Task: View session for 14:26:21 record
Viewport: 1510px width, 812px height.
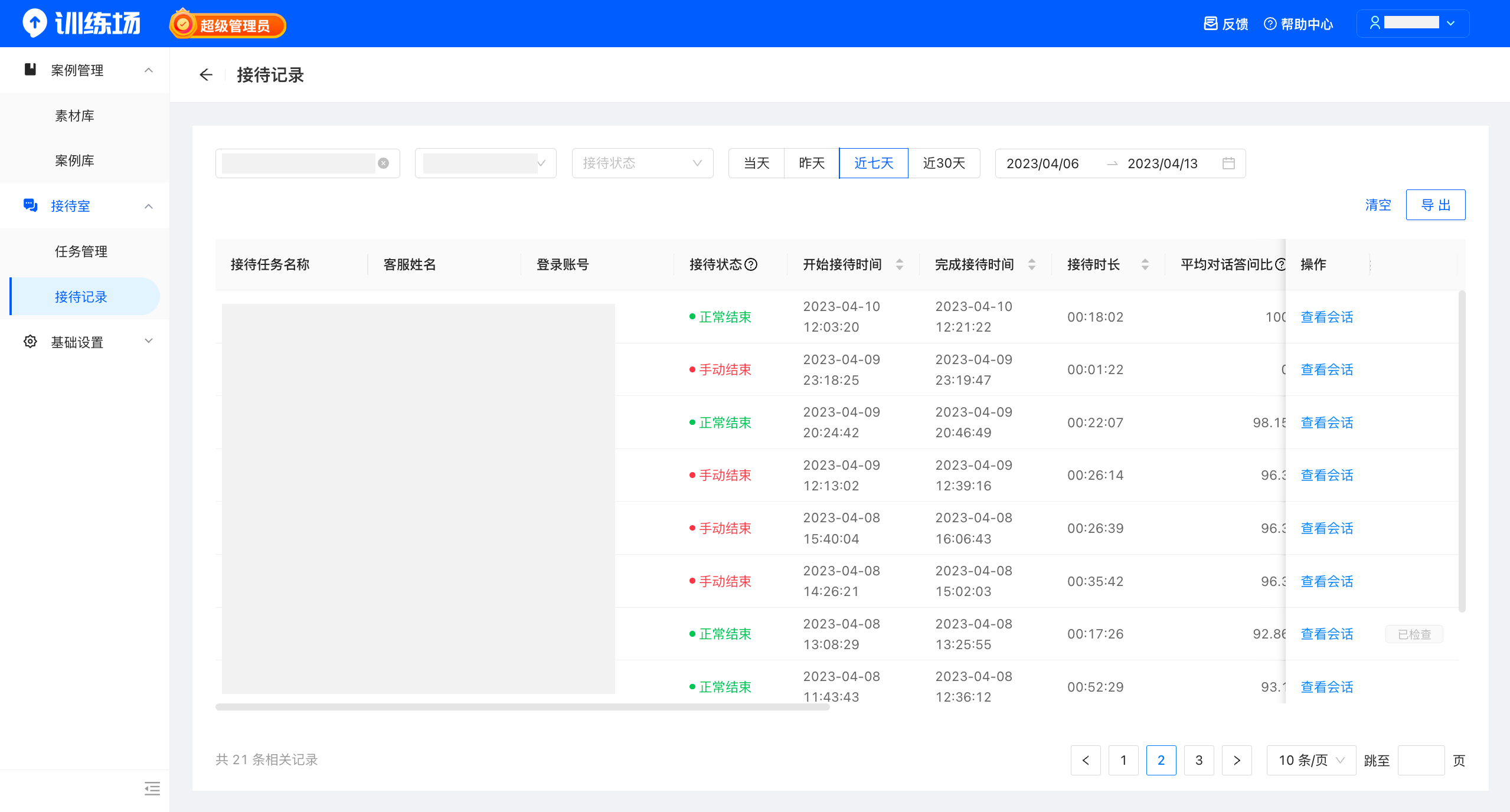Action: click(x=1326, y=581)
